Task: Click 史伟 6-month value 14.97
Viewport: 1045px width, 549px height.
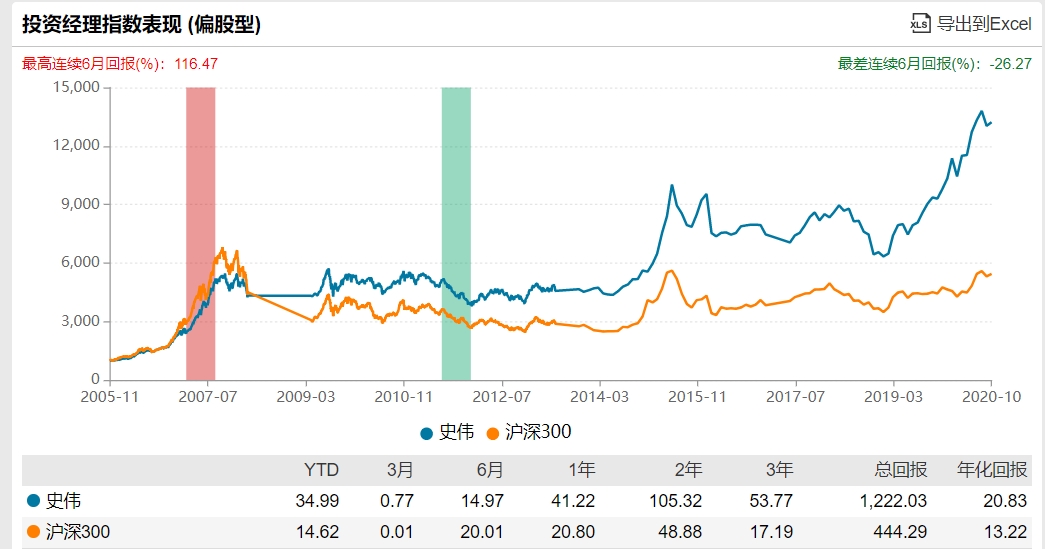Action: coord(482,501)
